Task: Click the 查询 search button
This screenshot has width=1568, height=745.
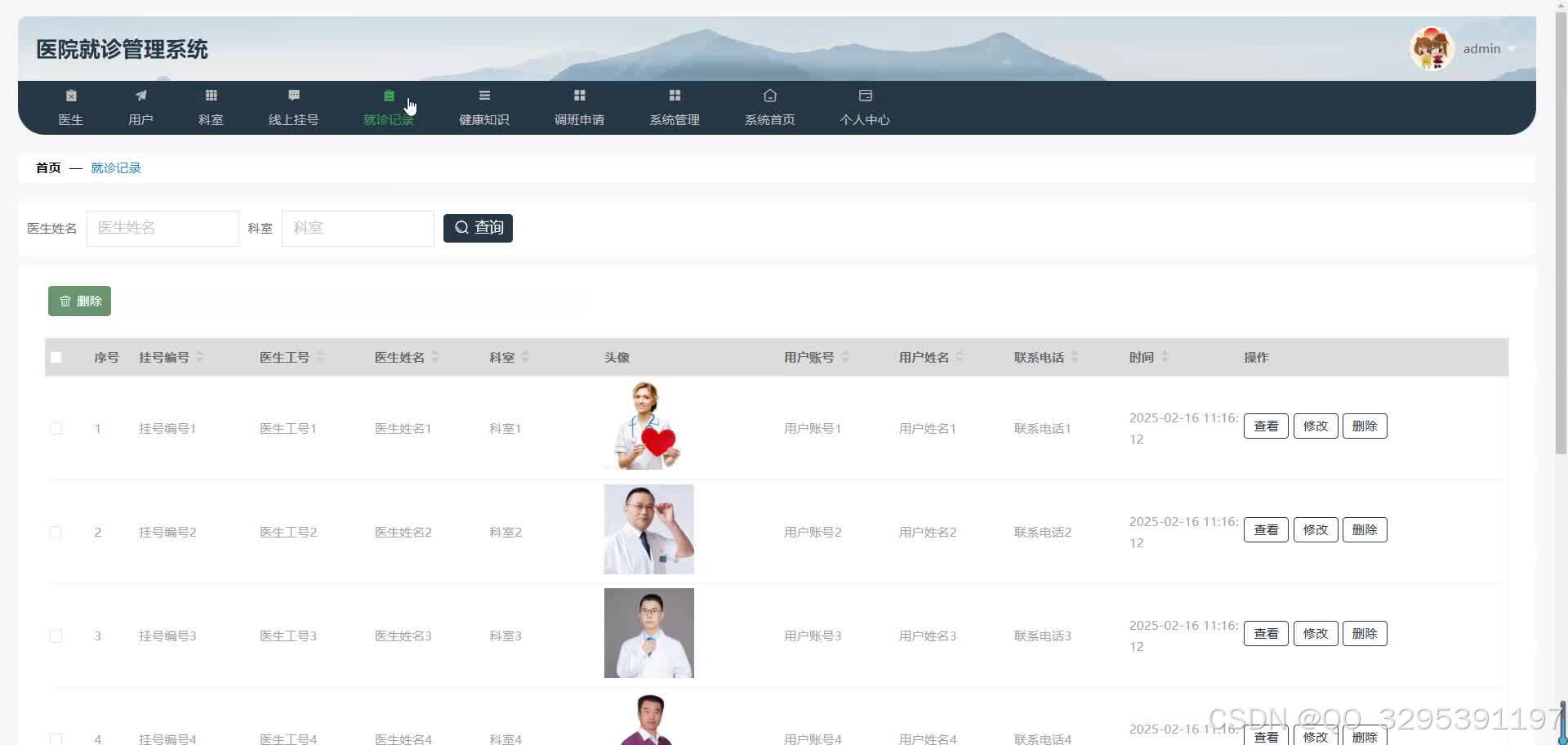Action: click(478, 228)
